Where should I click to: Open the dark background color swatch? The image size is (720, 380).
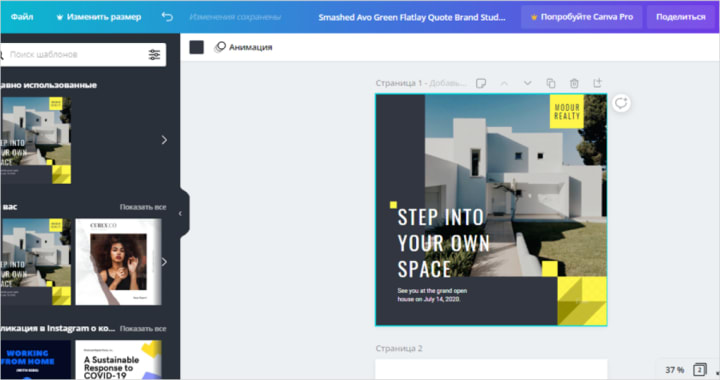(x=197, y=47)
